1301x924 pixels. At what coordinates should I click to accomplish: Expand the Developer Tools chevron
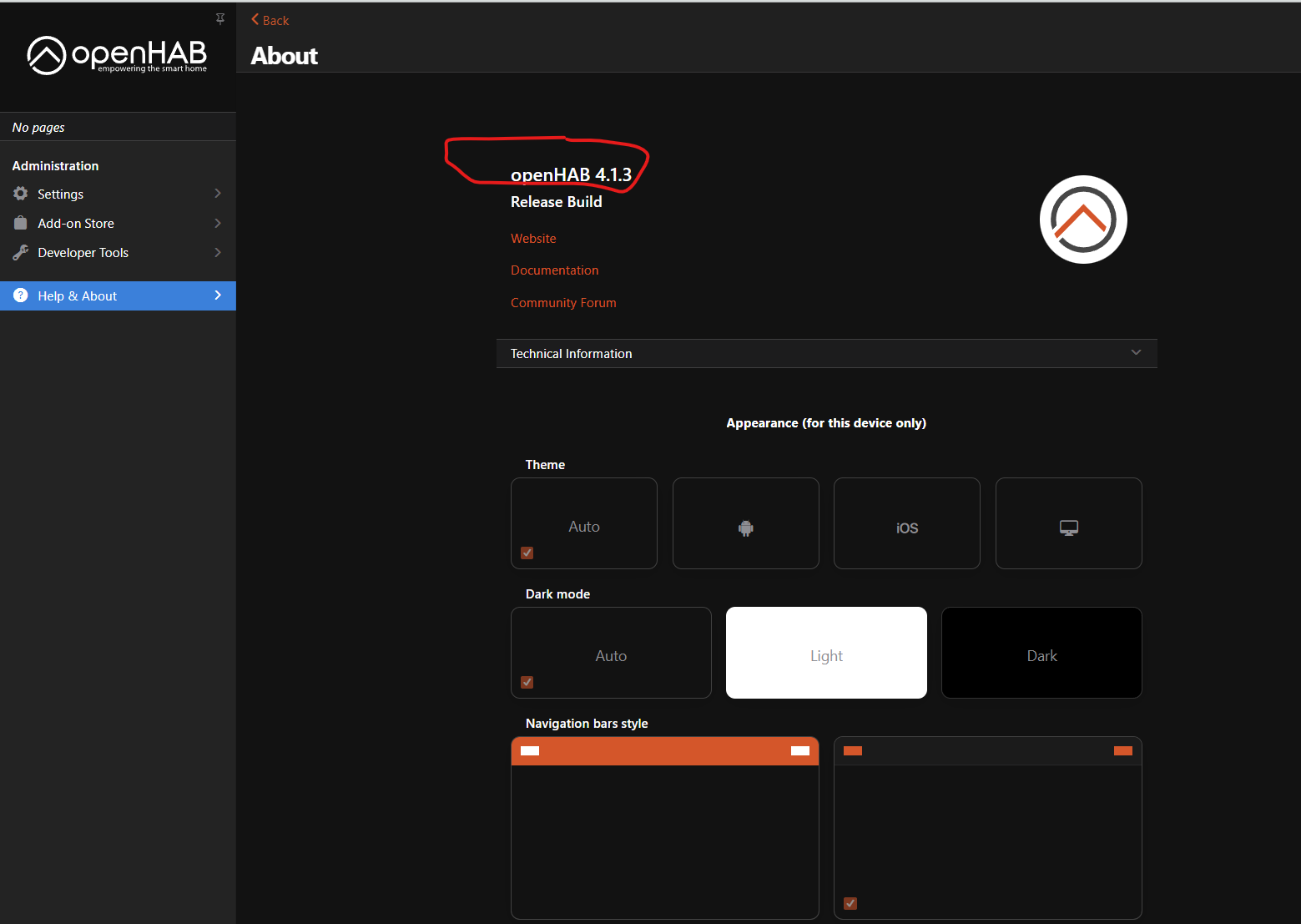coord(218,252)
